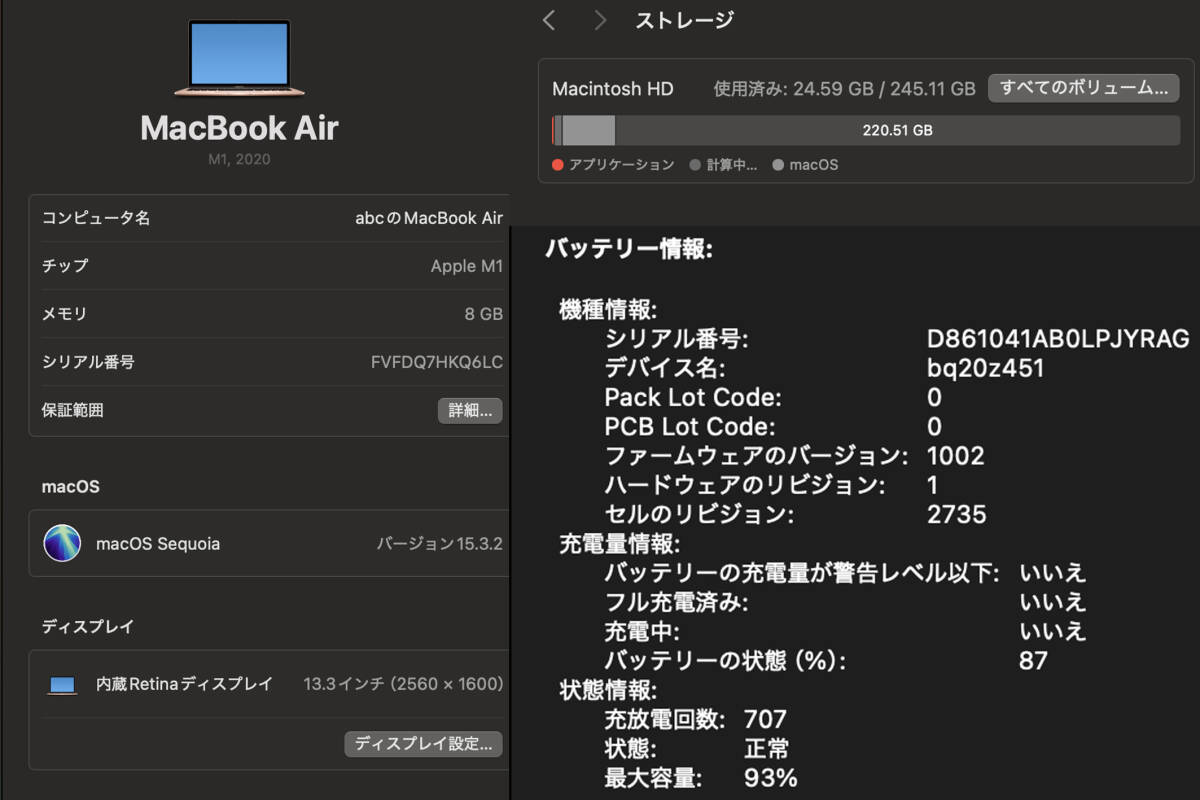
Task: Click the M1, 2020 model subtitle
Action: [239, 159]
